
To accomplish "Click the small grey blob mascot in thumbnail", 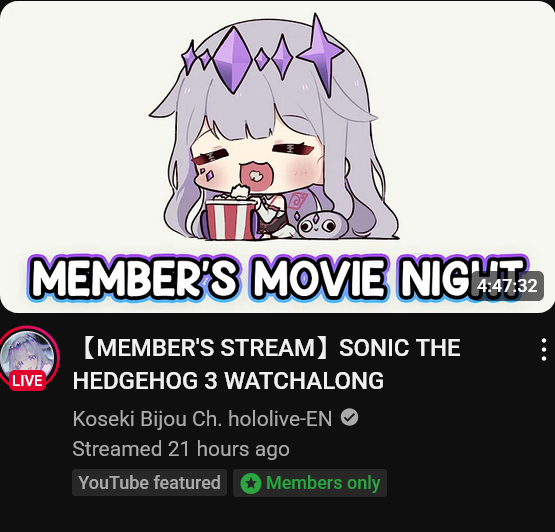I will [x=320, y=225].
